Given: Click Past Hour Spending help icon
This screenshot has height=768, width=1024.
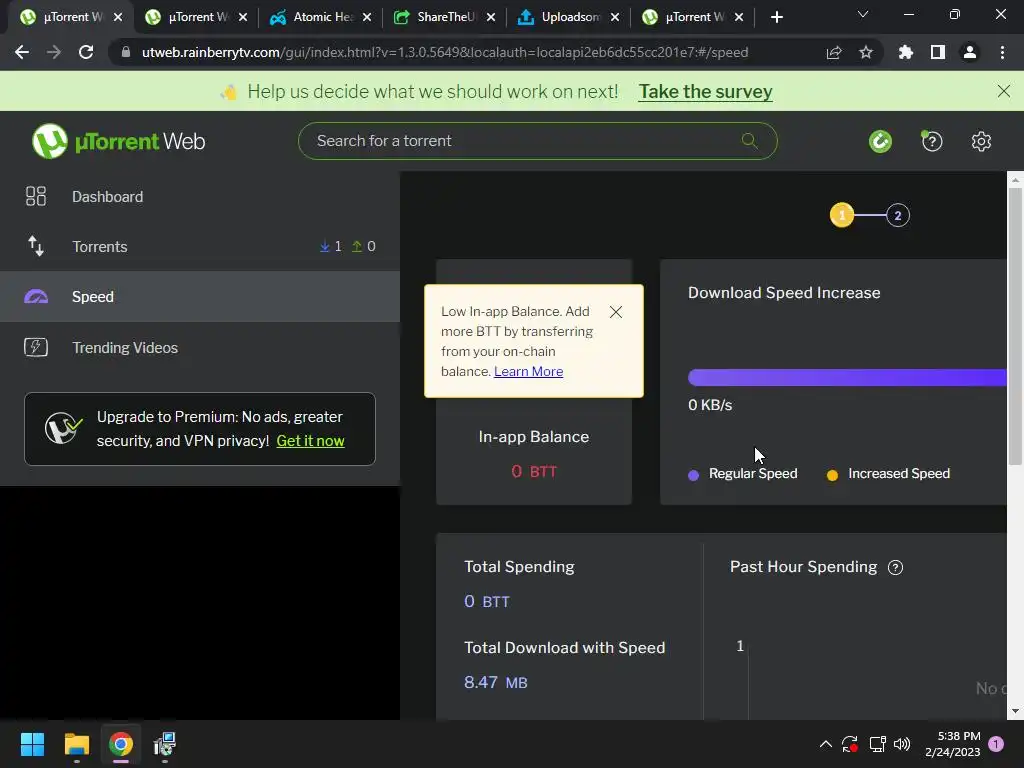Looking at the screenshot, I should 895,568.
